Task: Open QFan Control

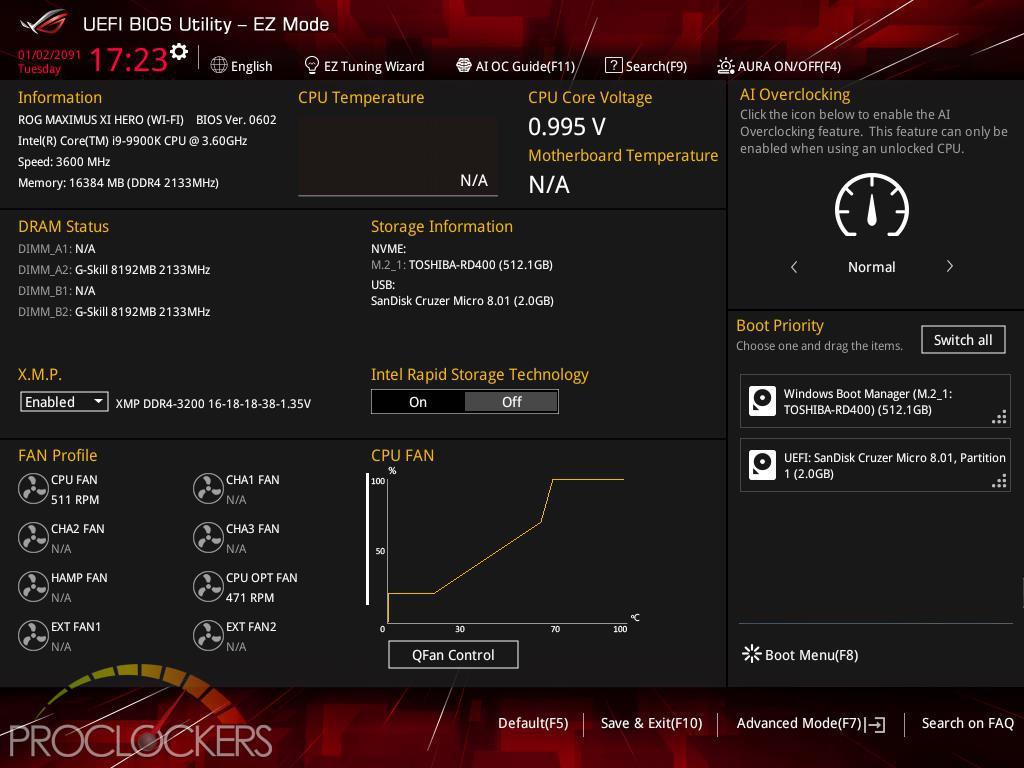Action: 453,654
